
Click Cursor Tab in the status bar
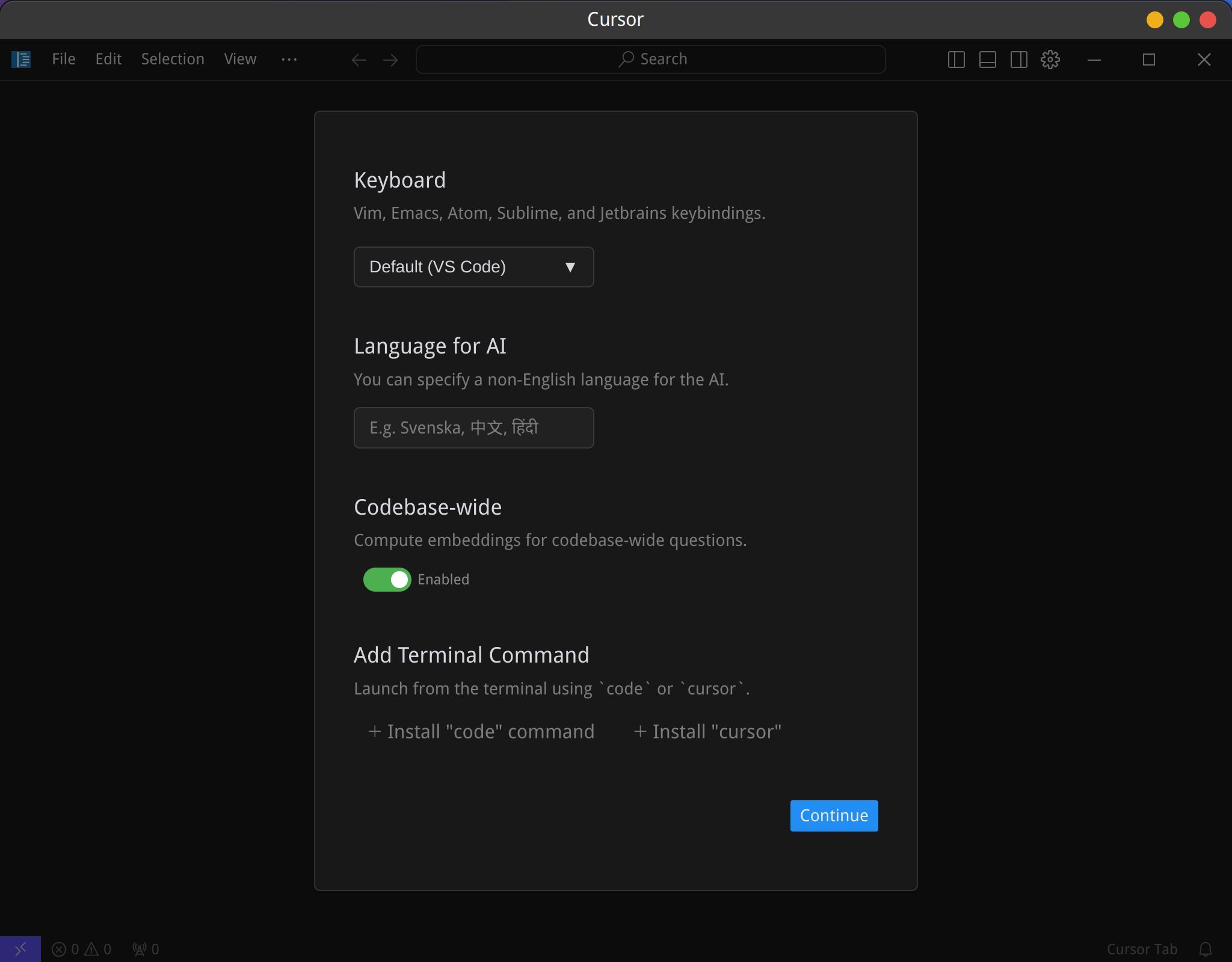[x=1142, y=949]
